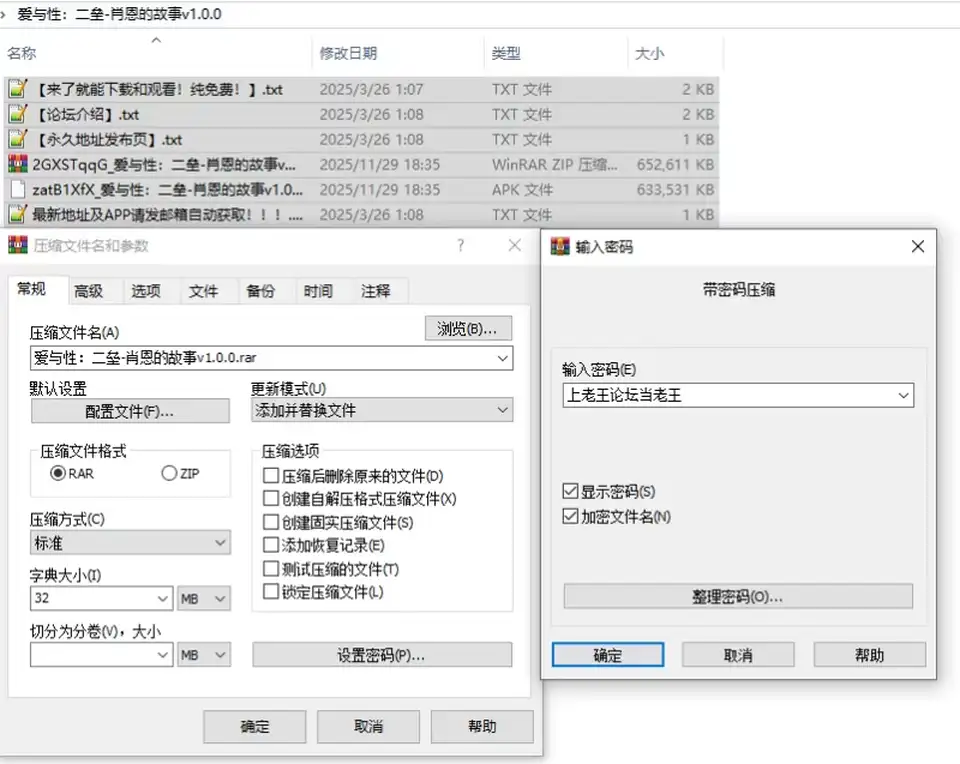The image size is (960, 764).
Task: Expand the 压缩文件名 dropdown arrow
Action: (x=503, y=358)
